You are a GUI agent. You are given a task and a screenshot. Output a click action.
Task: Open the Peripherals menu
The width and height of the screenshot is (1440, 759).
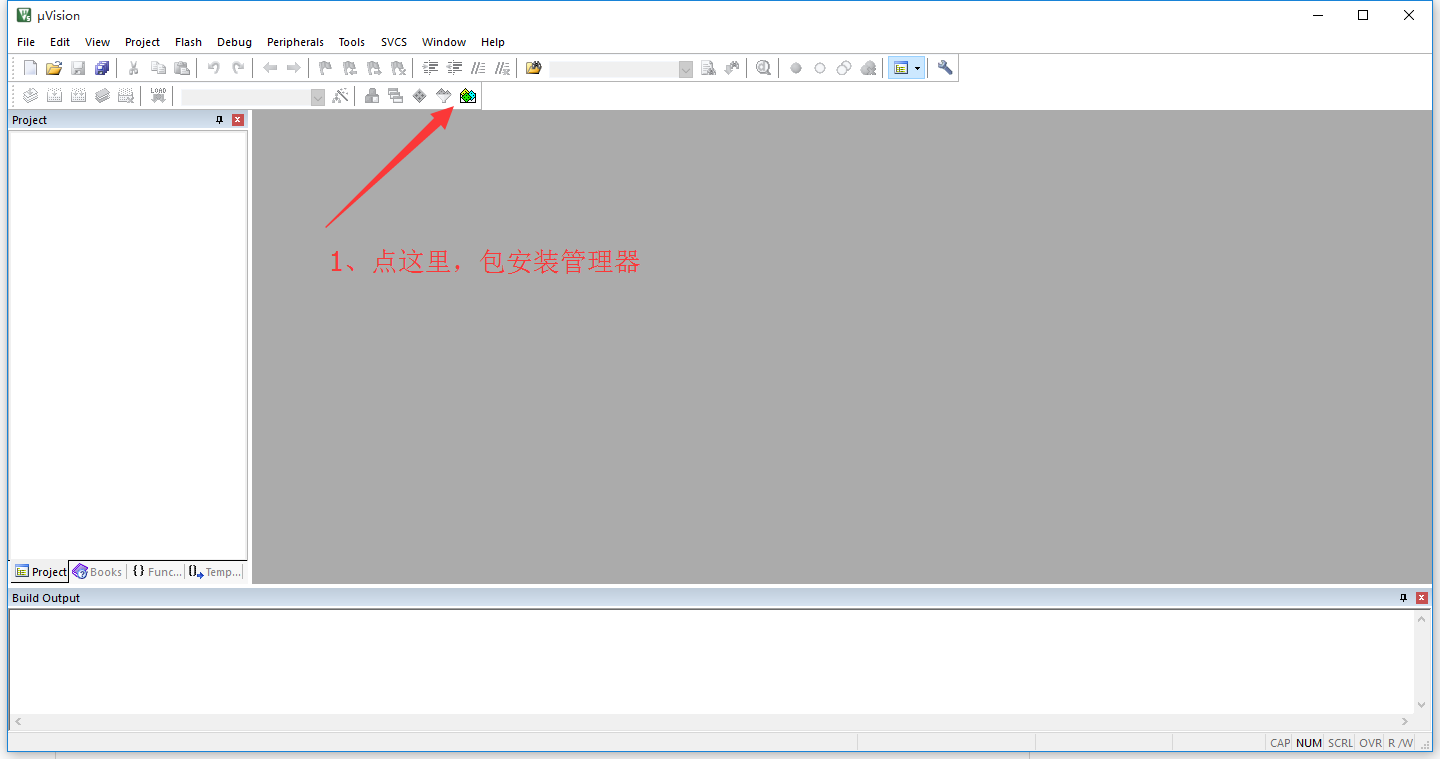point(295,42)
